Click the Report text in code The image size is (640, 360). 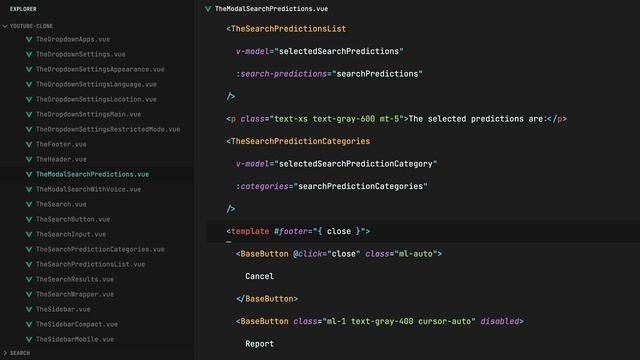click(260, 344)
